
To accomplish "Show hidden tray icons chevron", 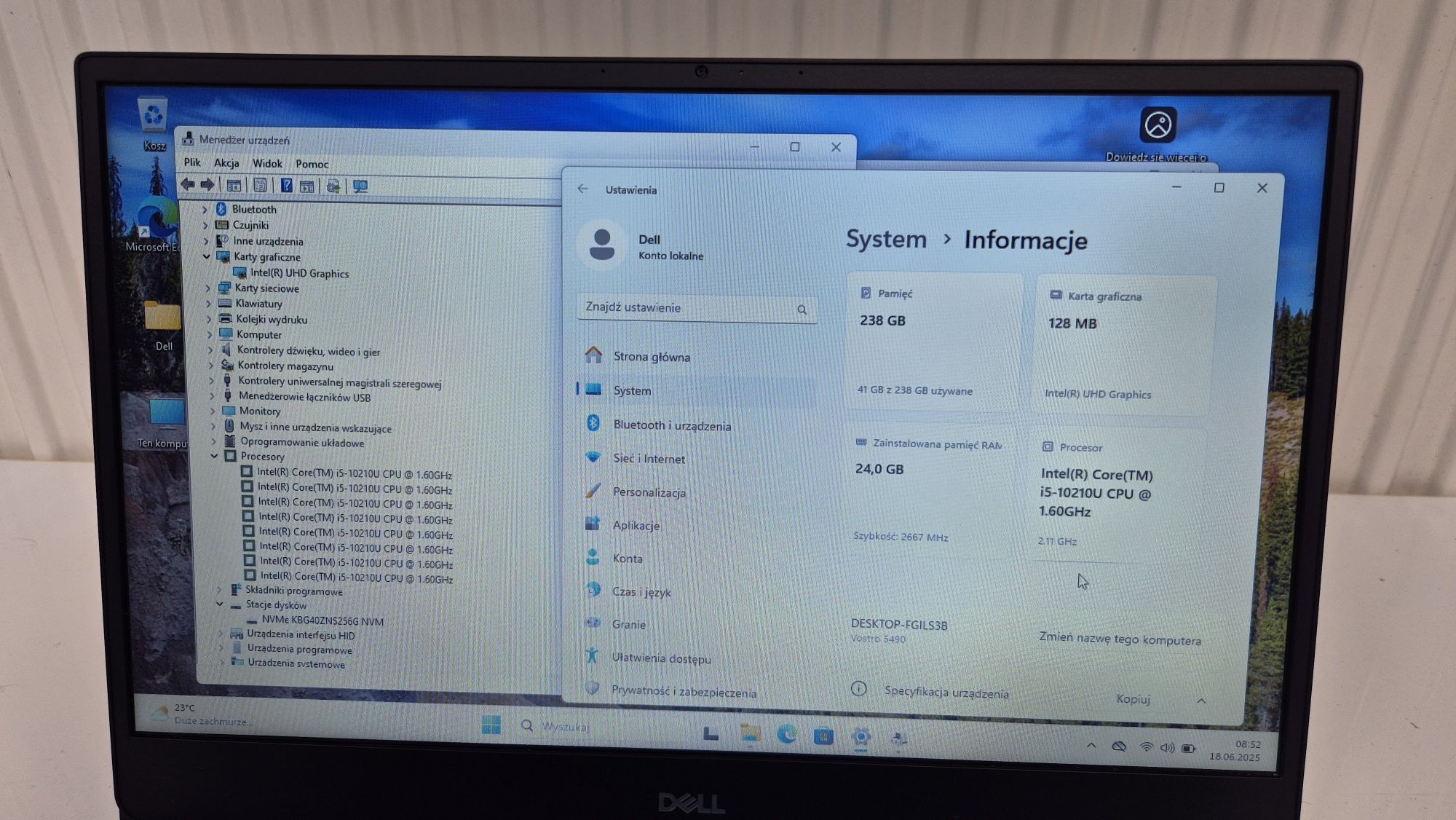I will coord(1091,746).
